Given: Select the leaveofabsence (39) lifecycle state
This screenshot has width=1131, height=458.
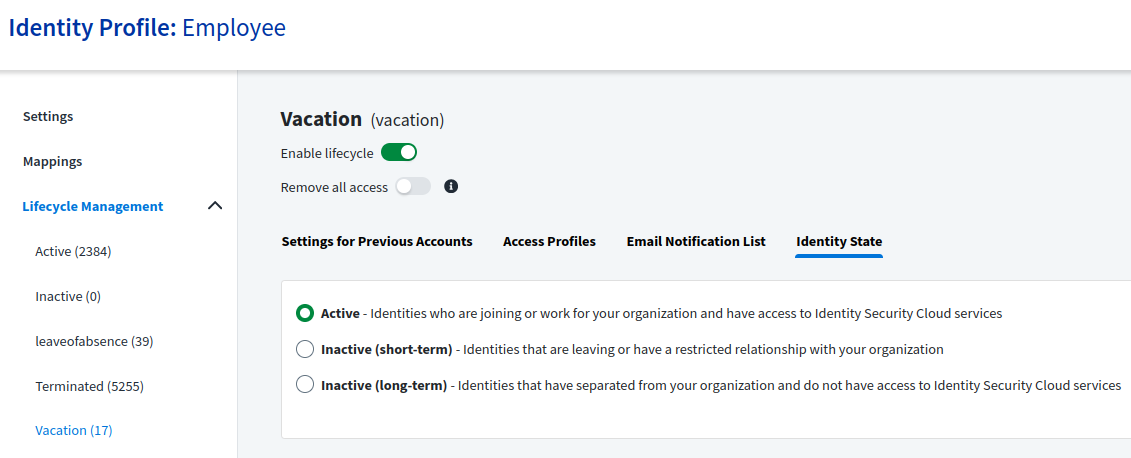Looking at the screenshot, I should coord(94,341).
